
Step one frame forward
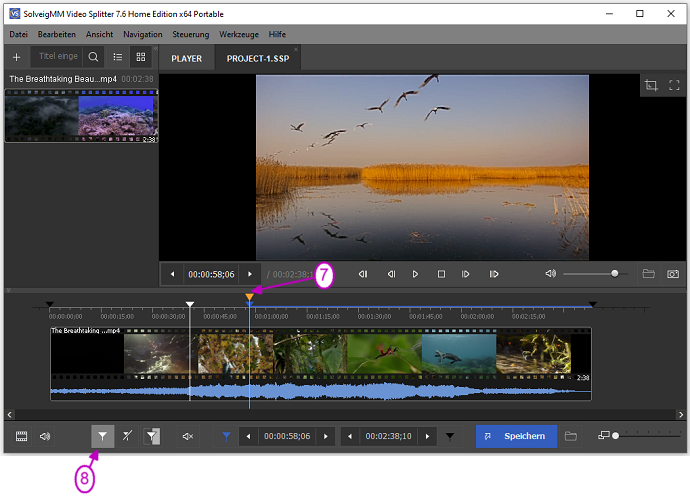tap(466, 274)
